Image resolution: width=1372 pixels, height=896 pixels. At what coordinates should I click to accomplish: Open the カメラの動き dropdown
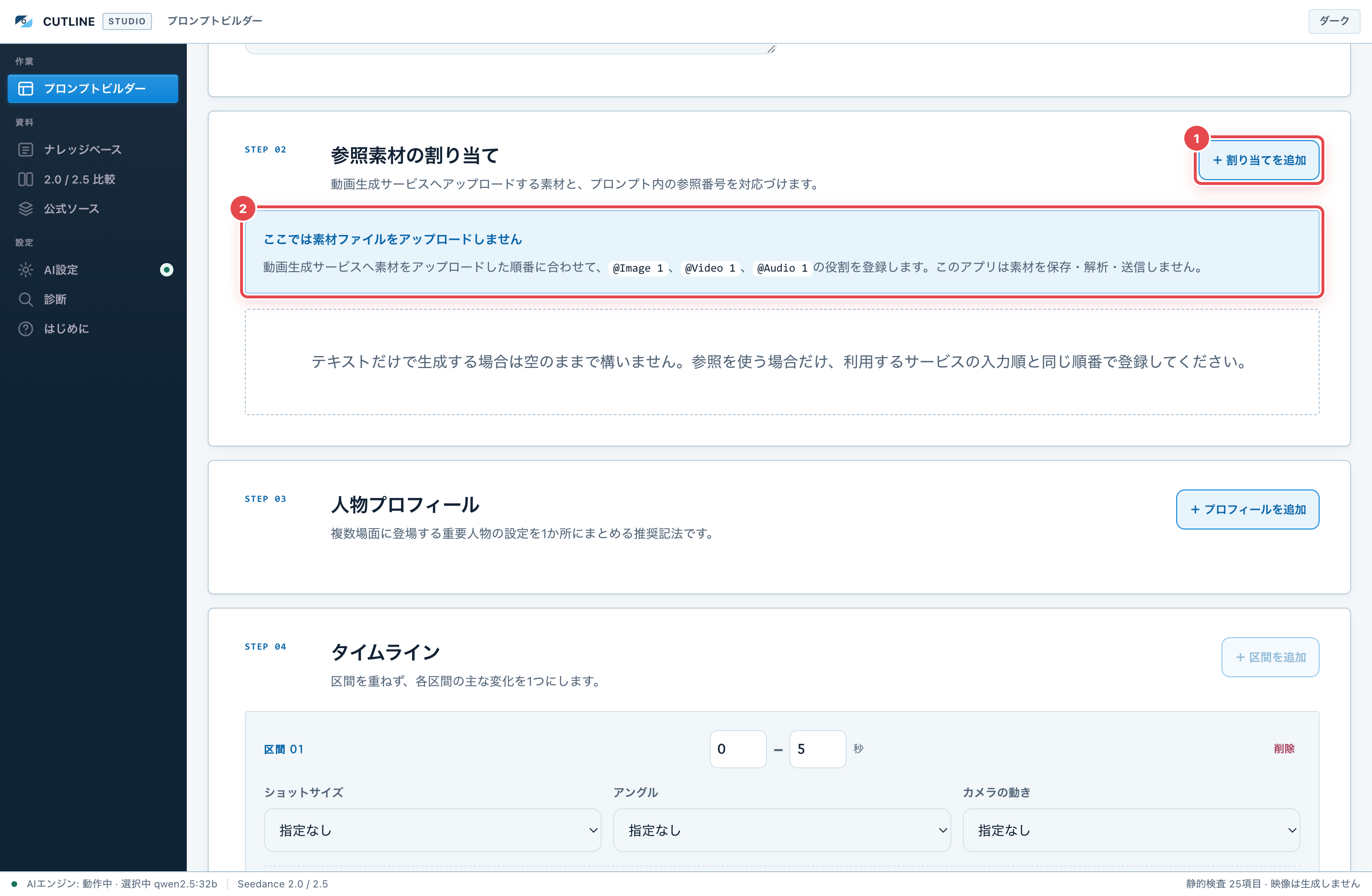pyautogui.click(x=1131, y=830)
